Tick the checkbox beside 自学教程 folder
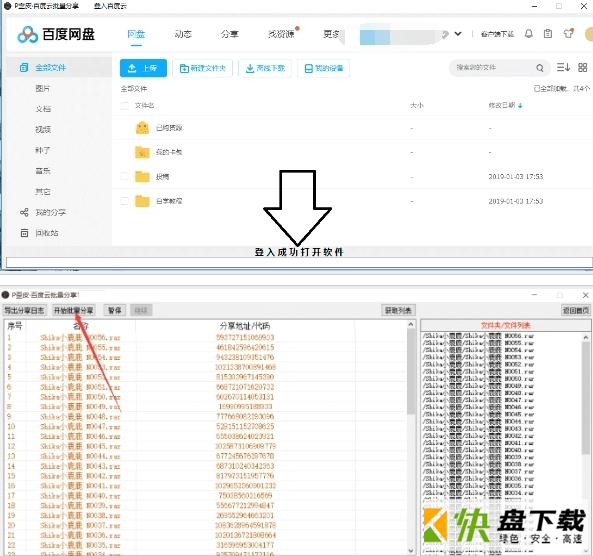 [124, 201]
